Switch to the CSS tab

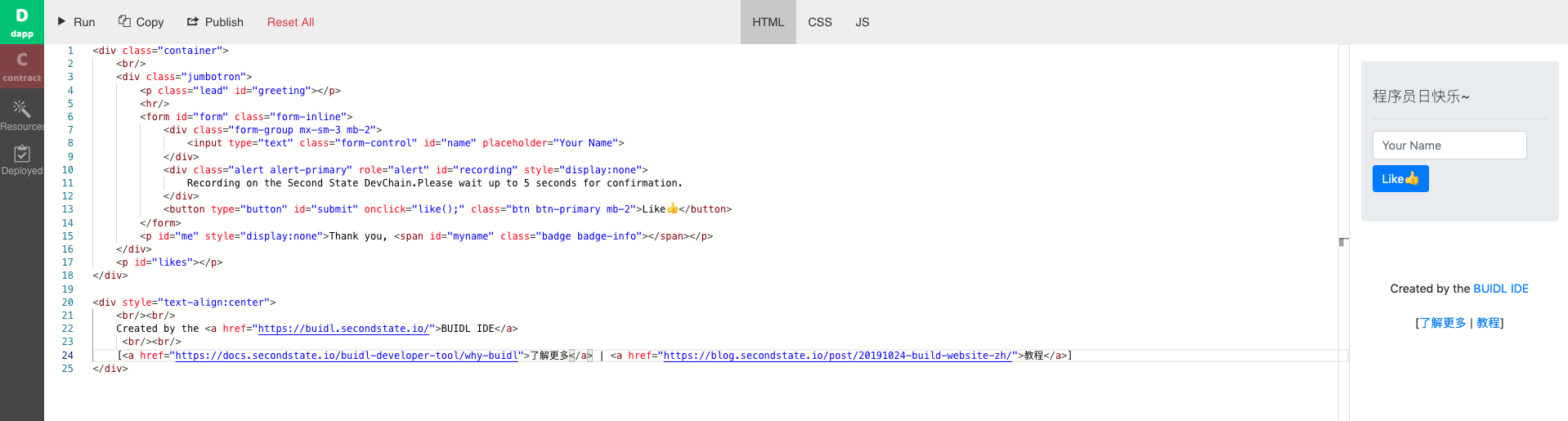[x=819, y=22]
